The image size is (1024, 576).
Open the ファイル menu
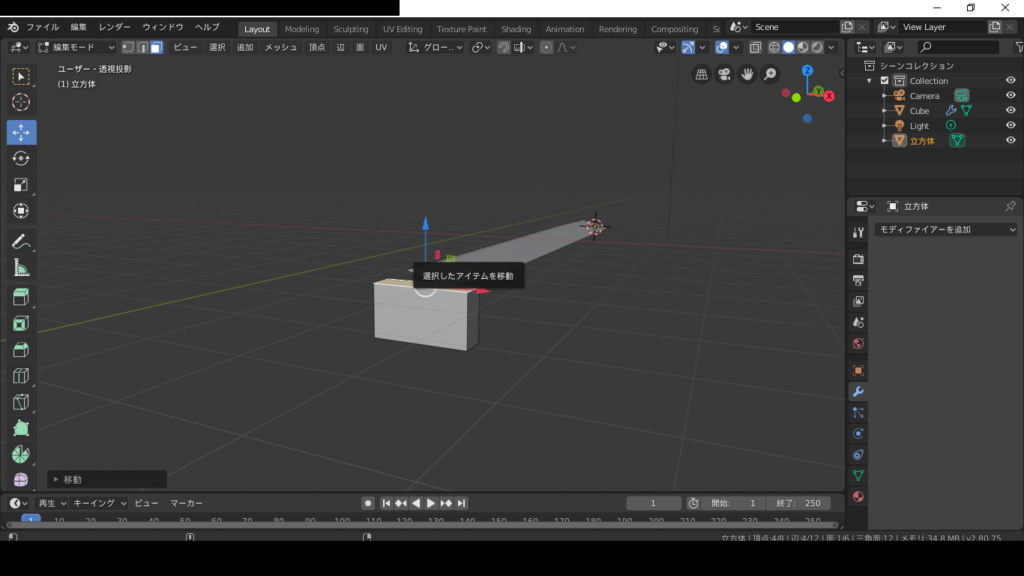pos(42,27)
